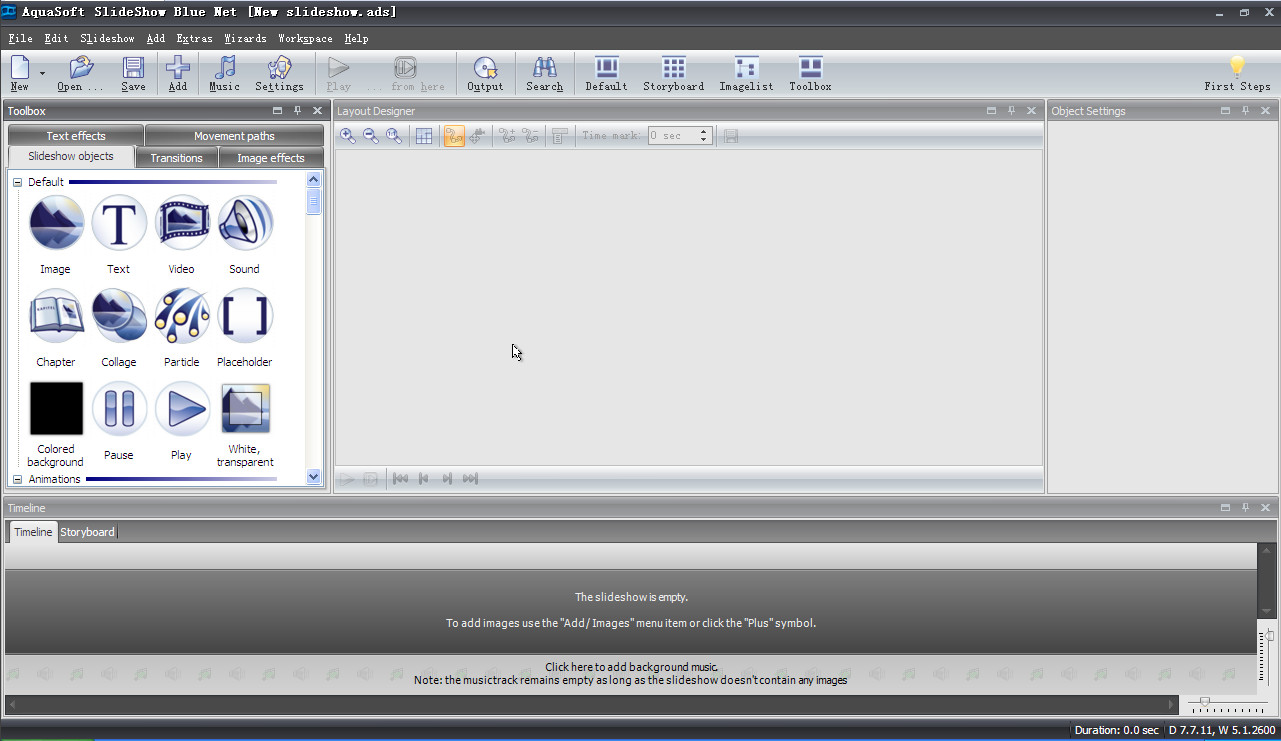
Task: Collapse the Animations group in Toolbox
Action: pos(17,479)
